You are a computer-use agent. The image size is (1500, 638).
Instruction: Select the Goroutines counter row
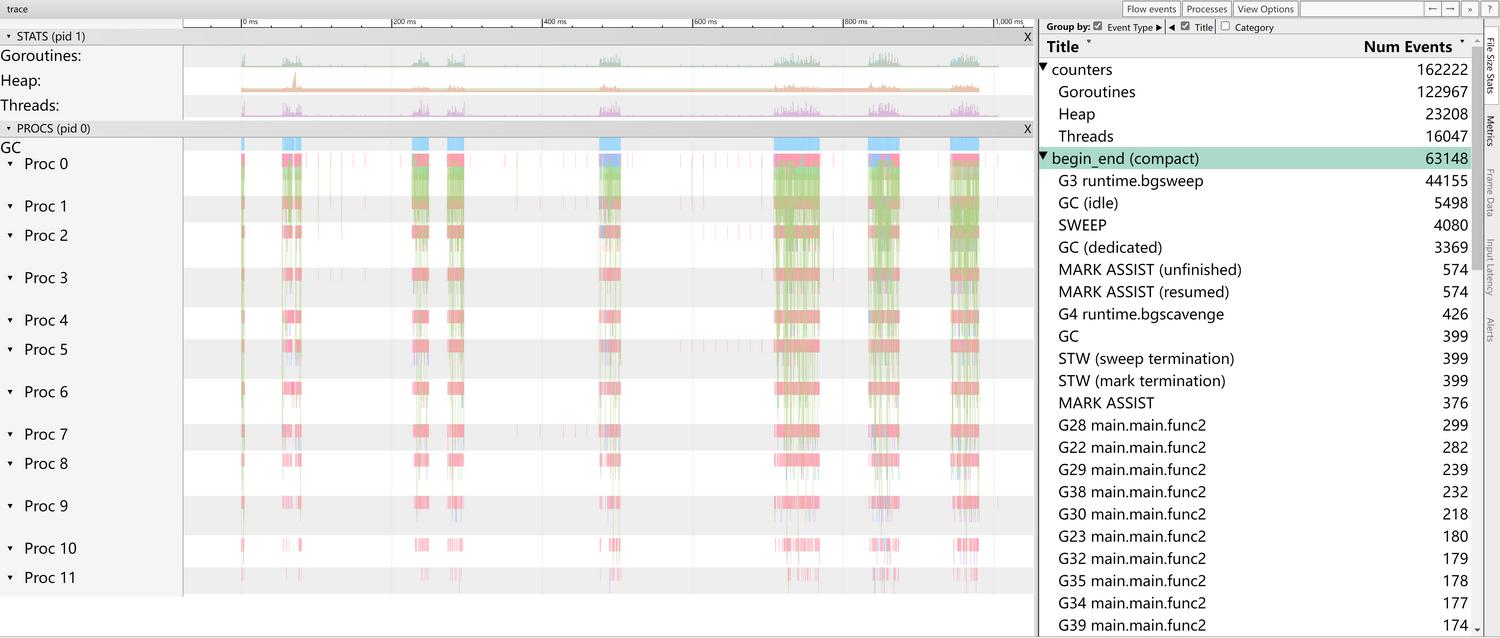coord(1254,92)
